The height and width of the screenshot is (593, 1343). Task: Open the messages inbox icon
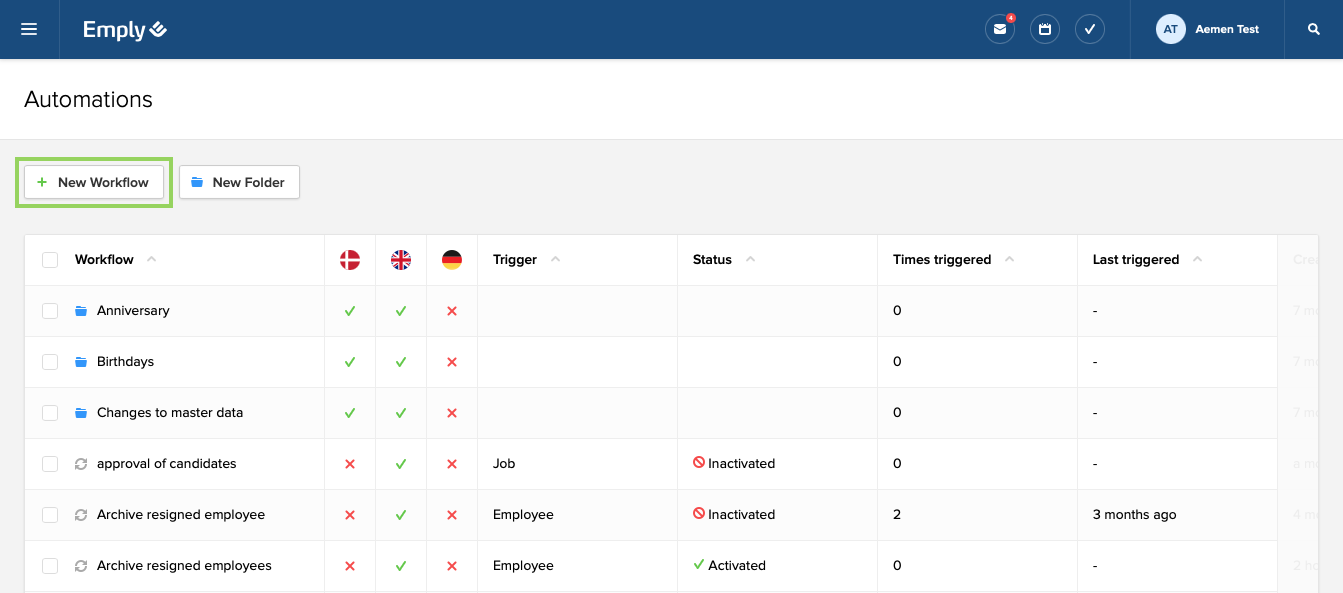[1000, 29]
